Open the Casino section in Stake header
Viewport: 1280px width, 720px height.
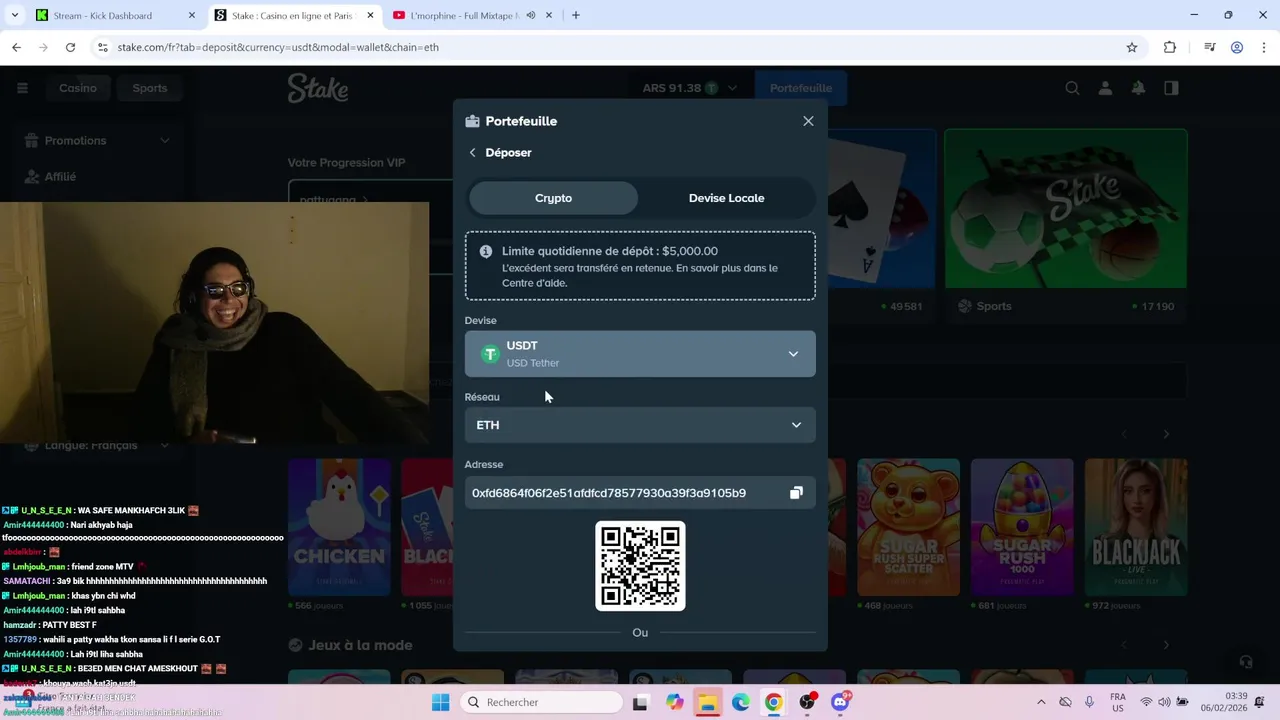pyautogui.click(x=78, y=88)
